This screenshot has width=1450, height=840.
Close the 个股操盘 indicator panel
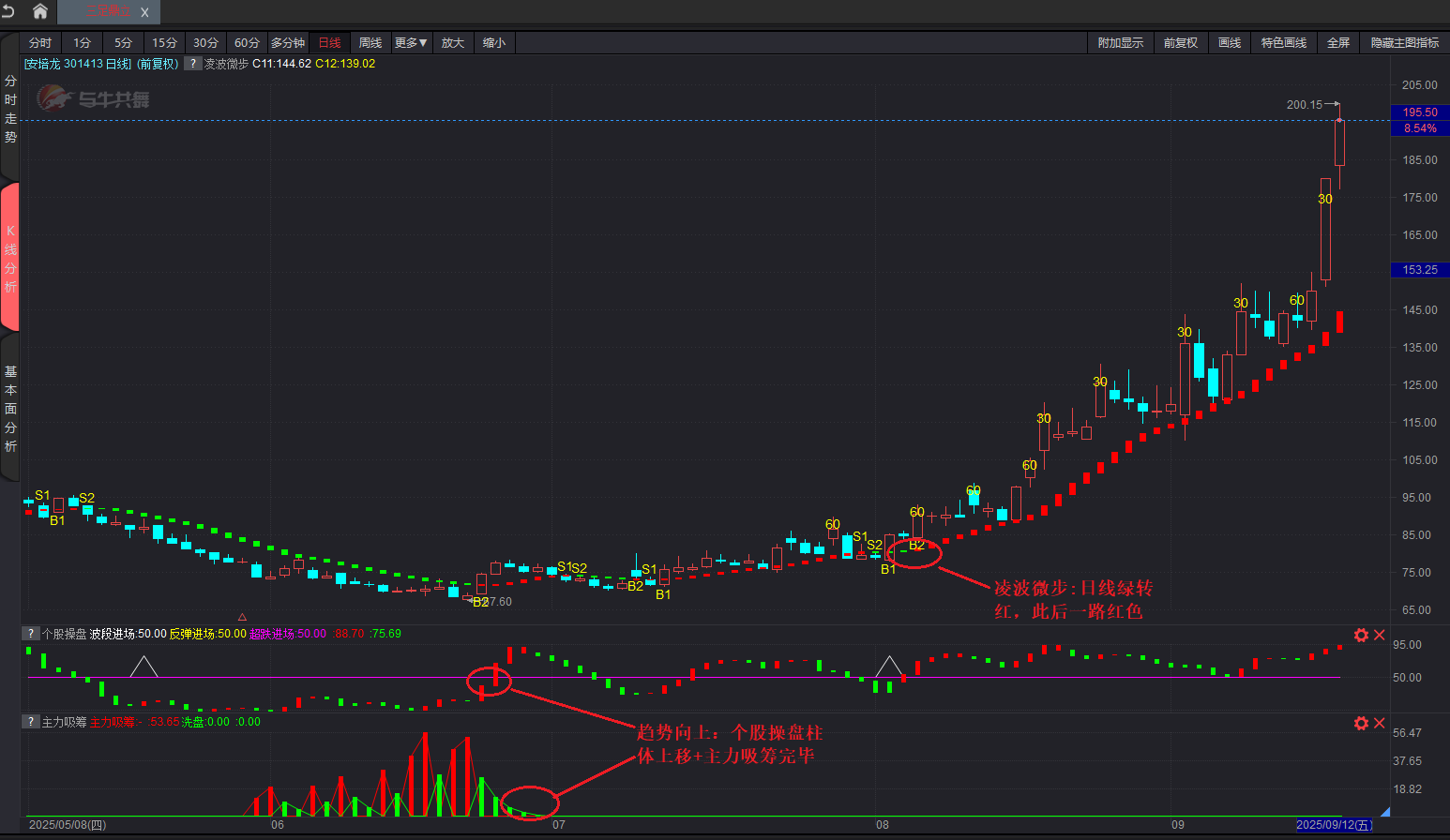tap(1380, 635)
